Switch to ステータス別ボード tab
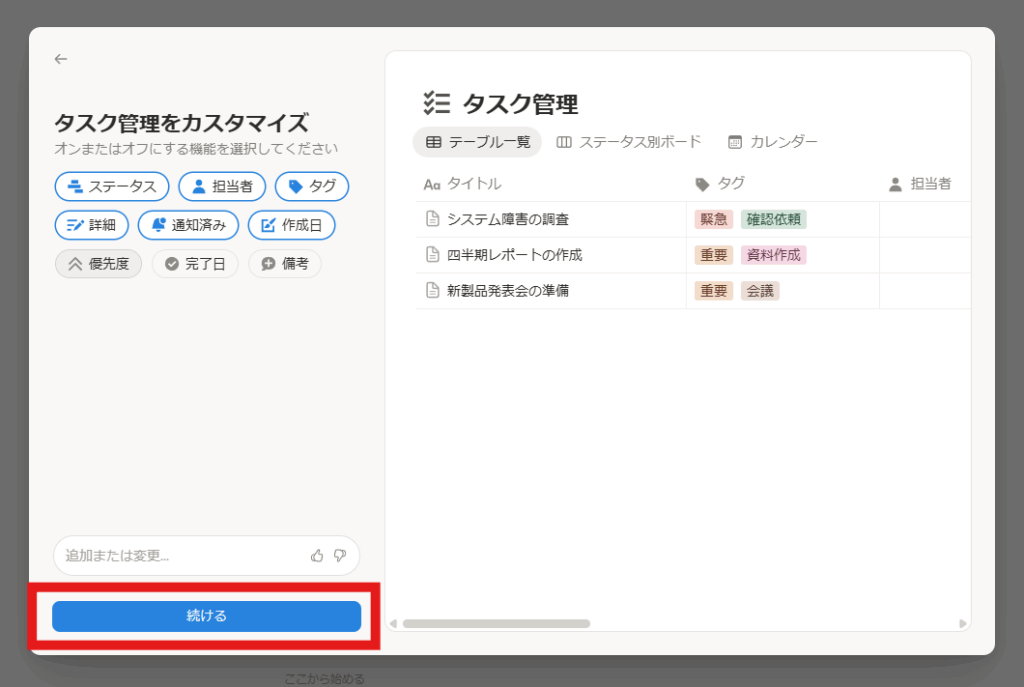 click(x=629, y=142)
